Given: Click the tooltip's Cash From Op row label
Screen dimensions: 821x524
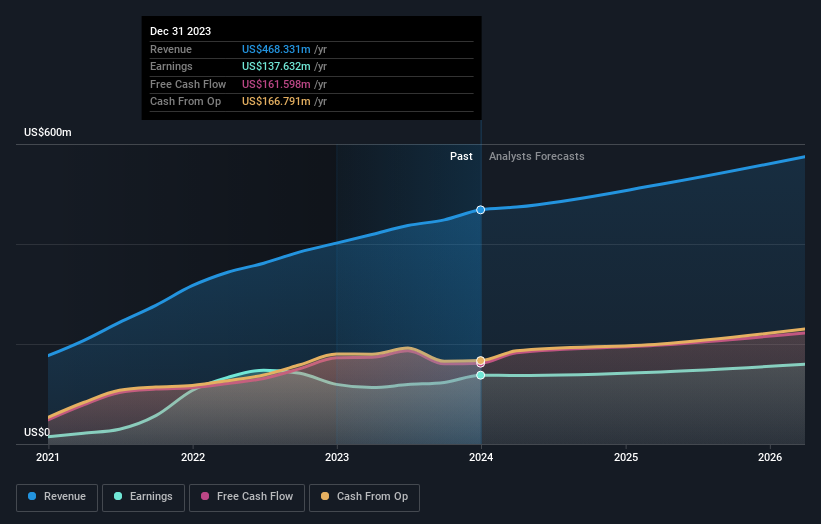Looking at the screenshot, I should (x=185, y=102).
